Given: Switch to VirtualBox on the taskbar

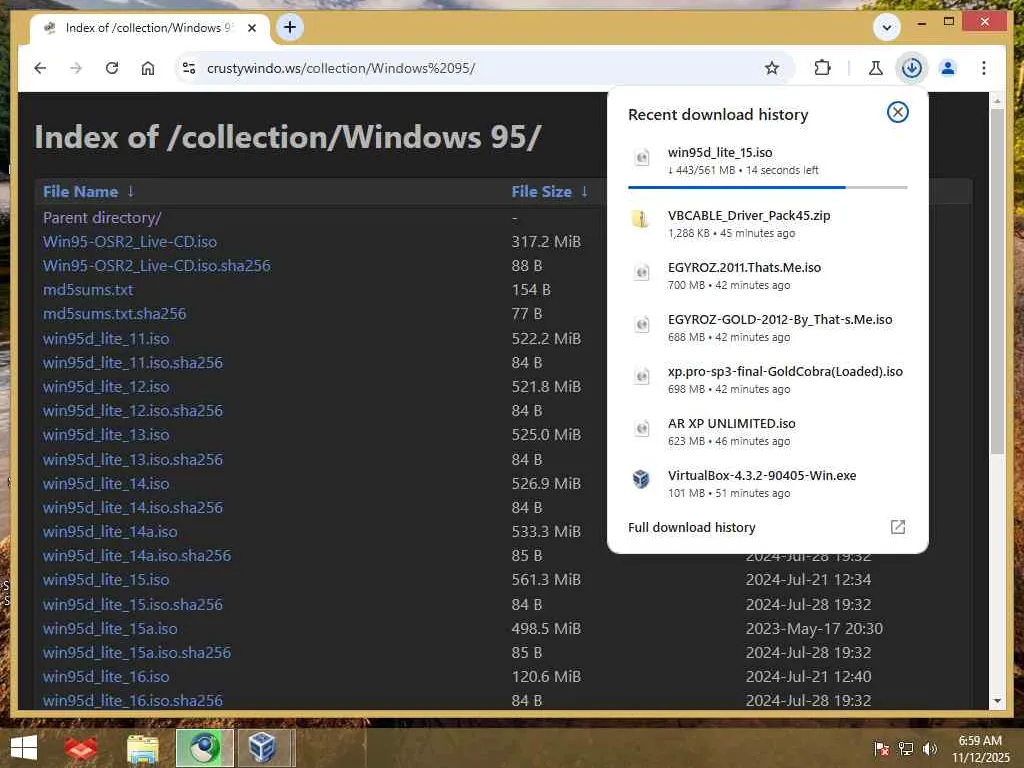Looking at the screenshot, I should pos(263,748).
